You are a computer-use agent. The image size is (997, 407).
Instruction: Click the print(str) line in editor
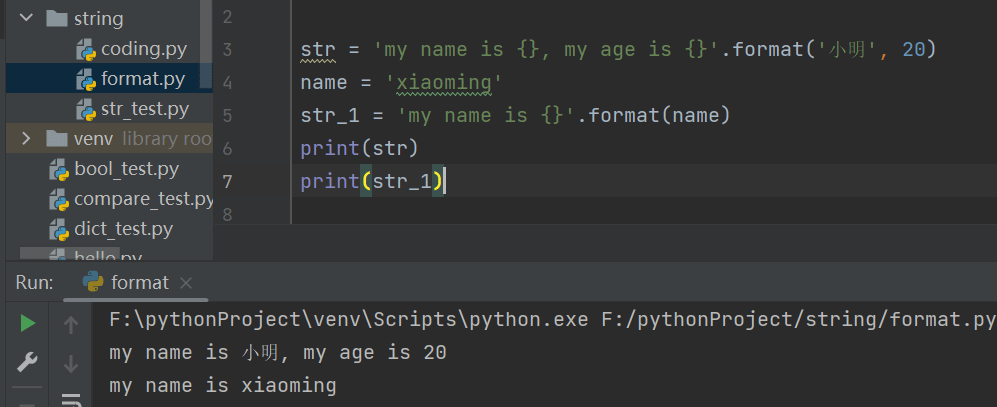358,149
